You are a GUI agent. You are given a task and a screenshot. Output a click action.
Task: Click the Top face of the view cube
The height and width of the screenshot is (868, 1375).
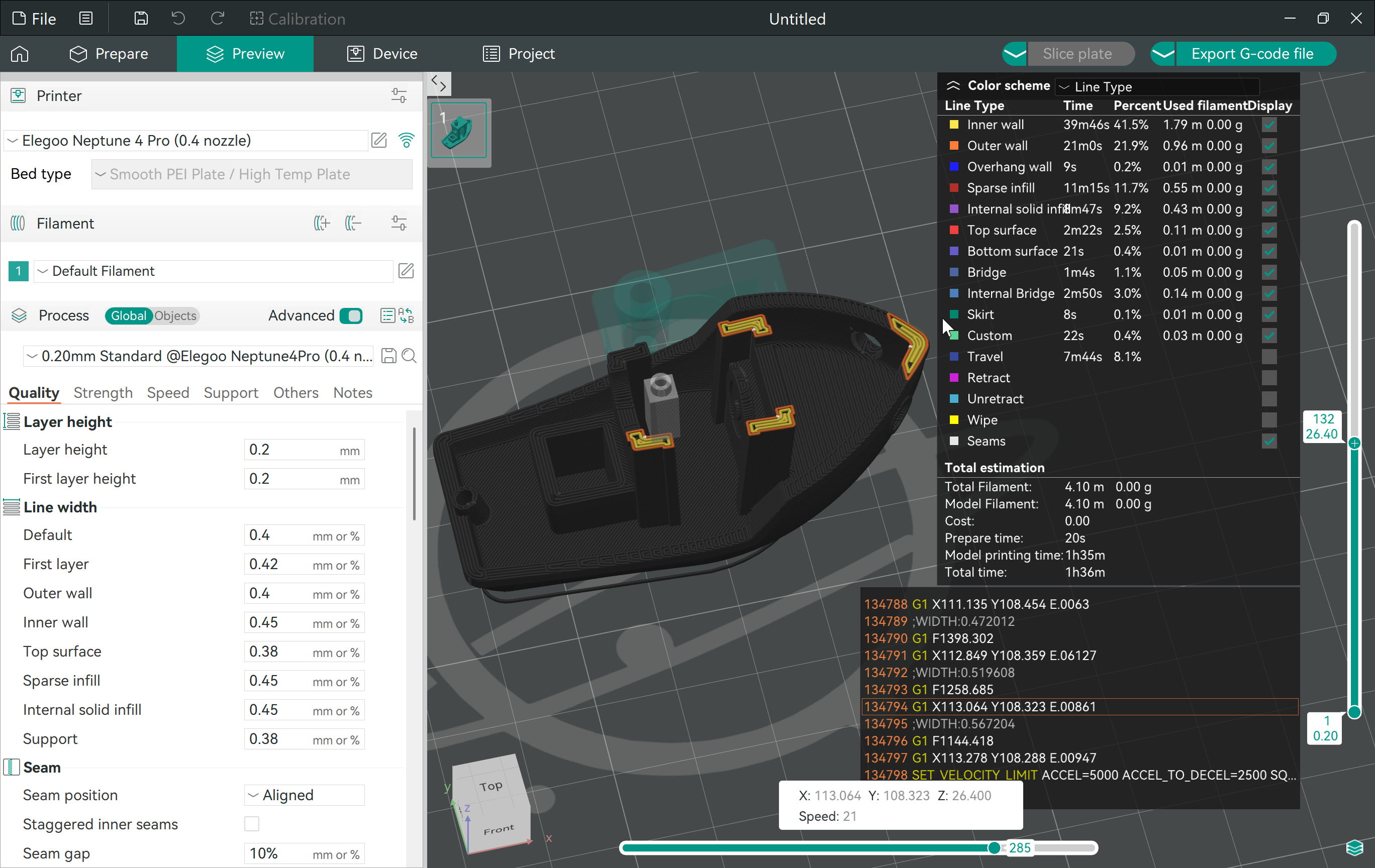coord(490,786)
